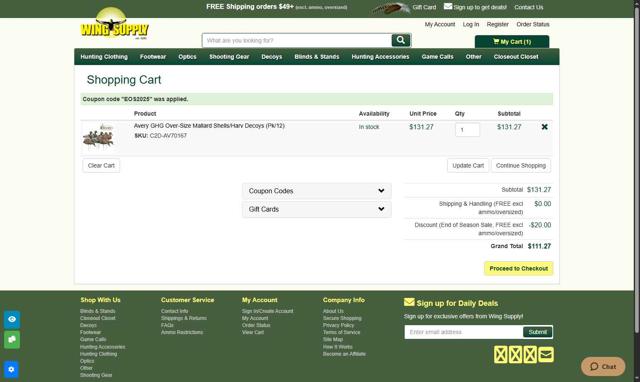The width and height of the screenshot is (640, 382).
Task: Click the Log In link
Action: 471,24
